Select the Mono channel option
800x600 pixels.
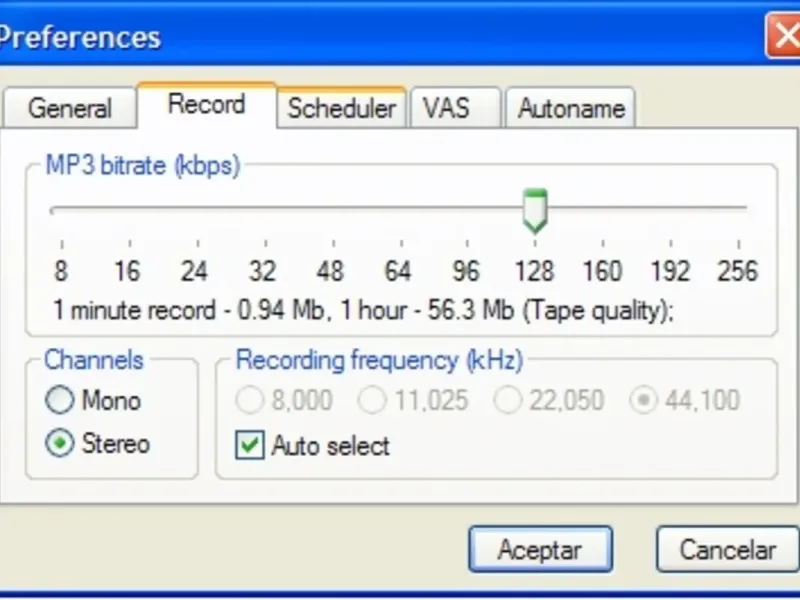tap(60, 401)
